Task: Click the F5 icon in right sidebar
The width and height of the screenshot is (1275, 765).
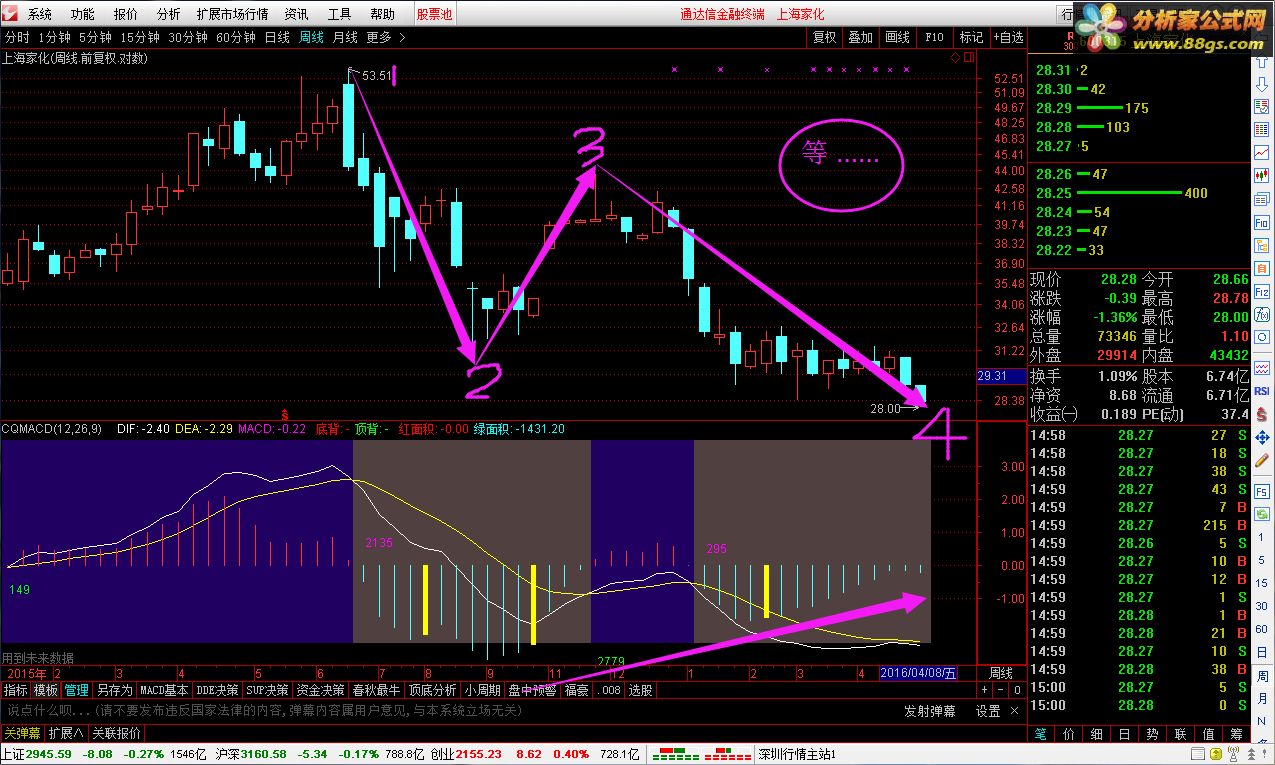Action: 1262,491
